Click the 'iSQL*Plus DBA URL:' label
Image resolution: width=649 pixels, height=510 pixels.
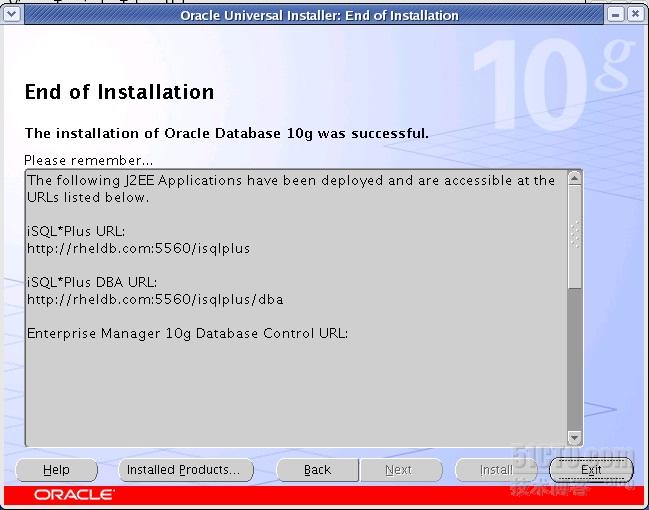[x=92, y=282]
